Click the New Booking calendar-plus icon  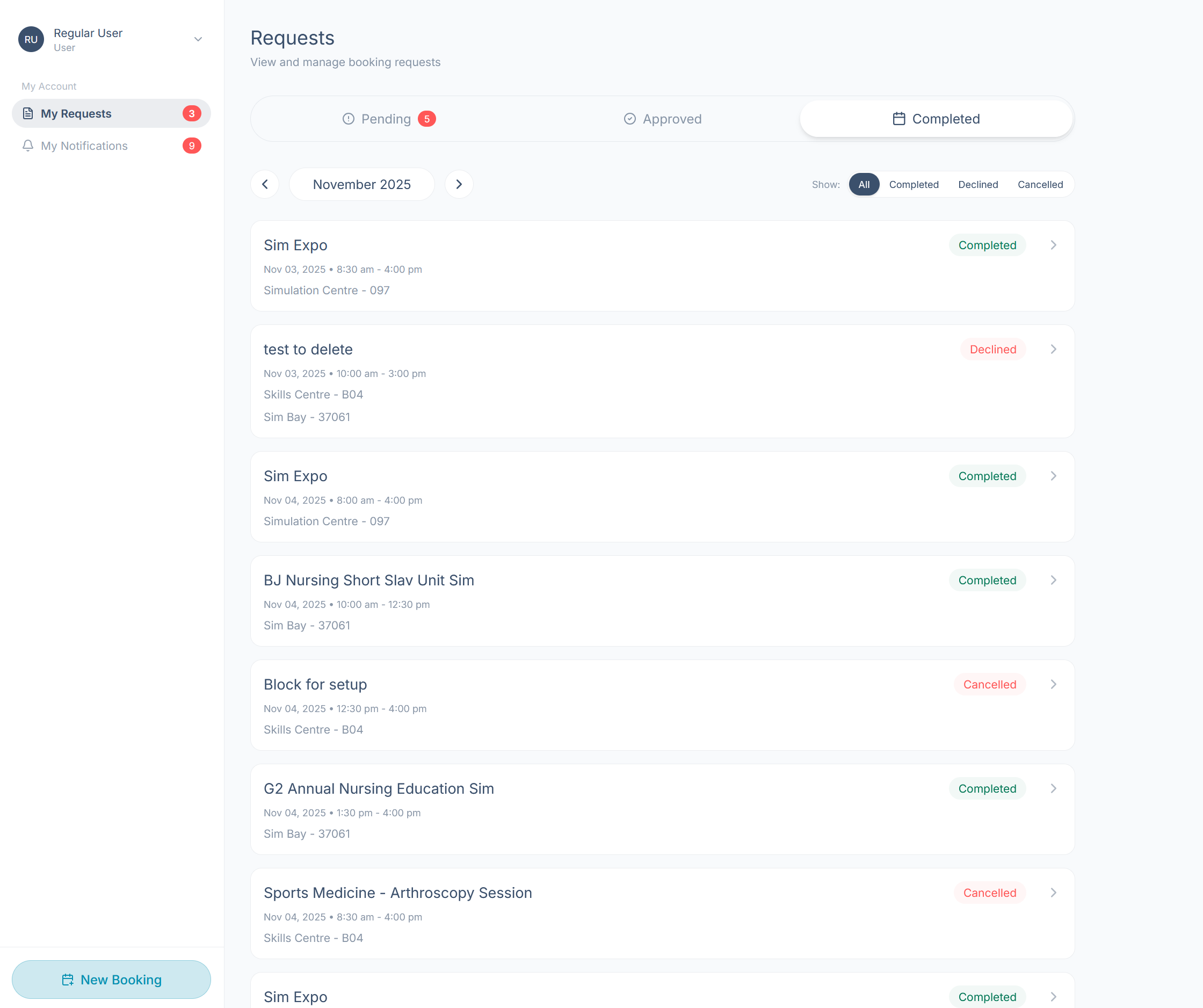(68, 980)
